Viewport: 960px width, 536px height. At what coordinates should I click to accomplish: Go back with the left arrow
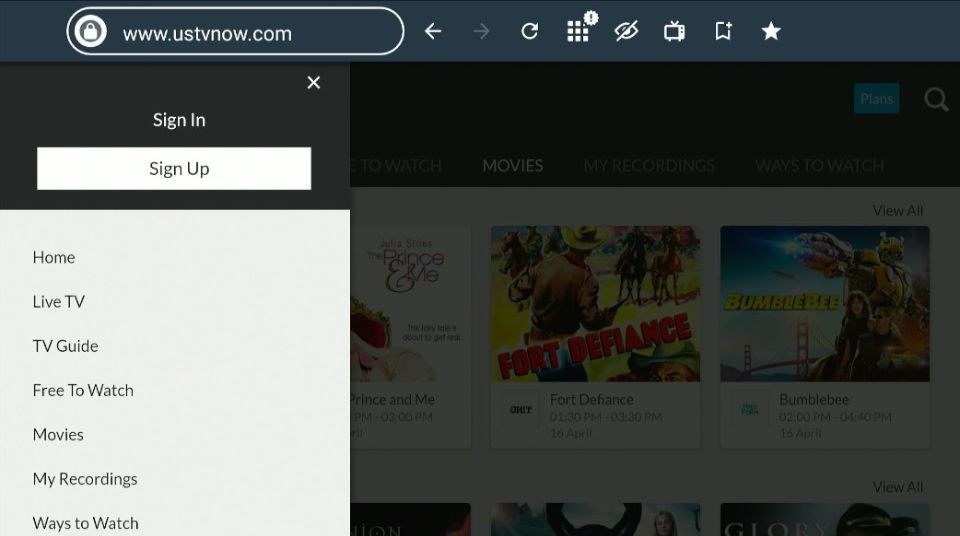433,31
